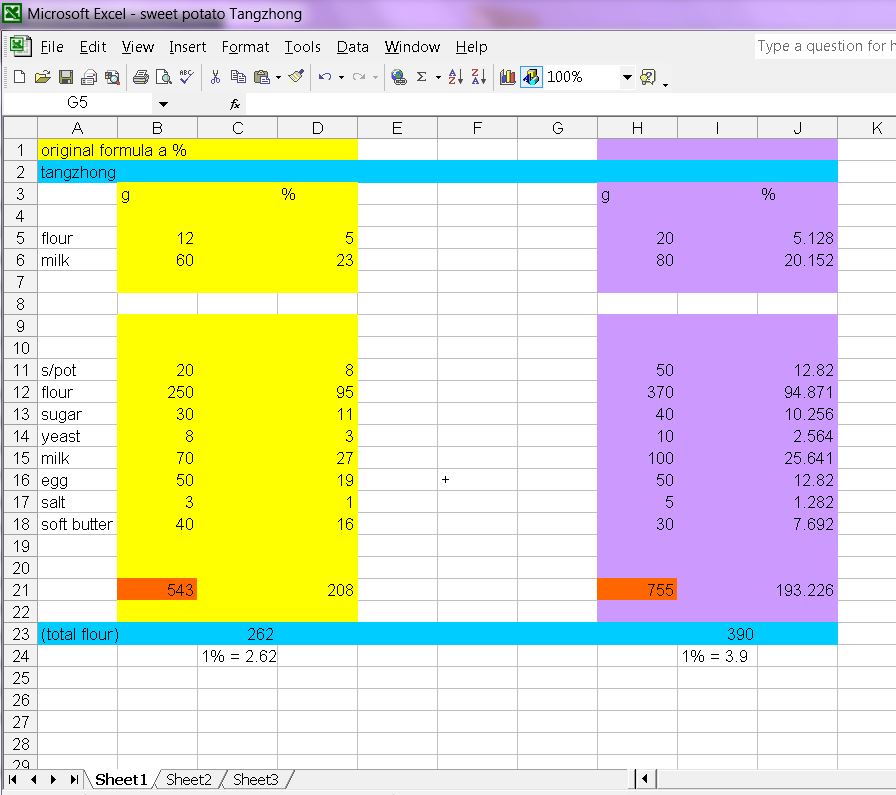Open the Format menu
This screenshot has width=896, height=795.
coord(245,47)
